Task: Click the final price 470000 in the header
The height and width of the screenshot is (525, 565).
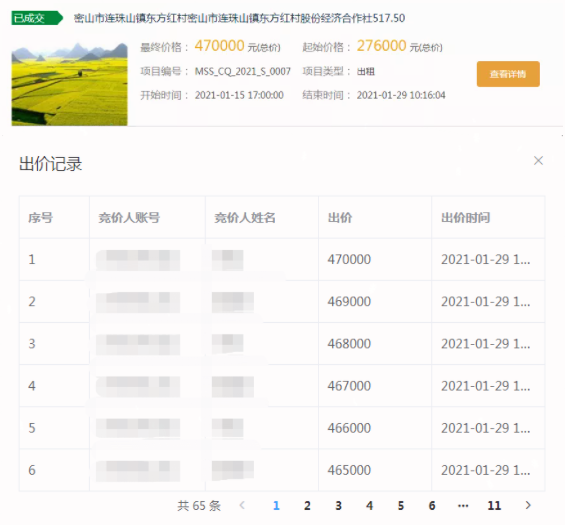Action: (x=219, y=46)
